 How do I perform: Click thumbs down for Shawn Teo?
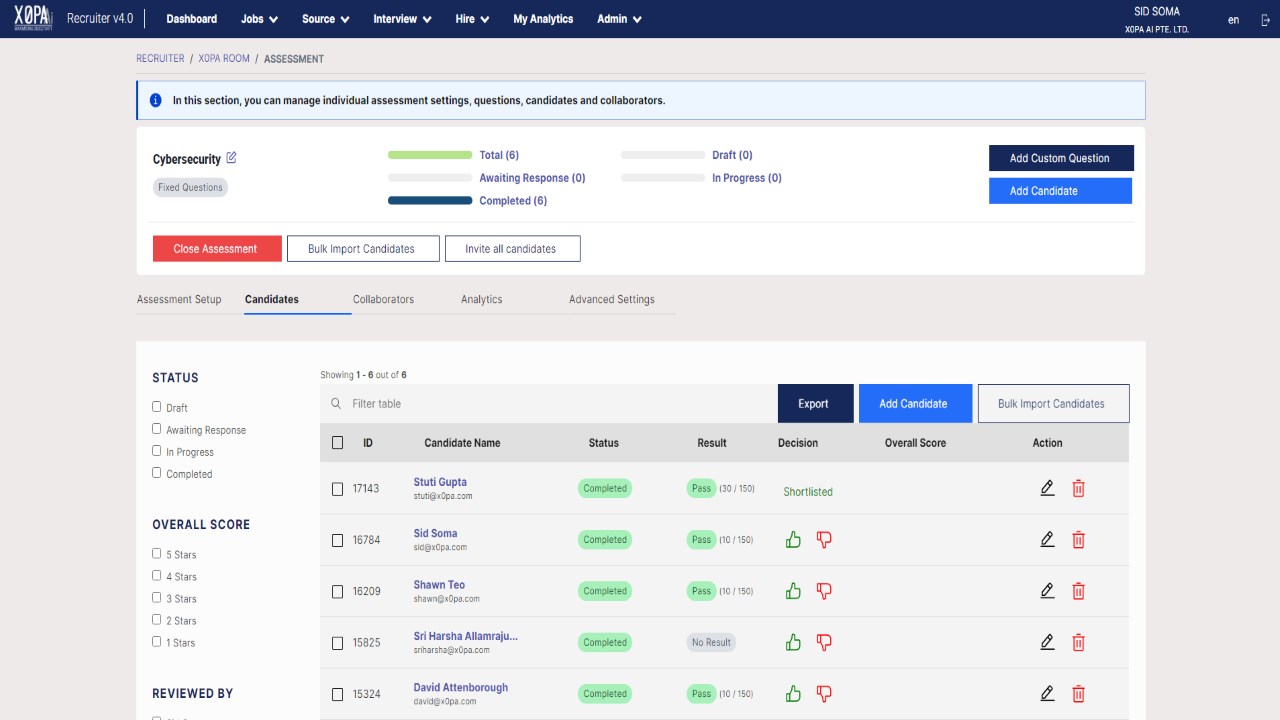click(824, 591)
